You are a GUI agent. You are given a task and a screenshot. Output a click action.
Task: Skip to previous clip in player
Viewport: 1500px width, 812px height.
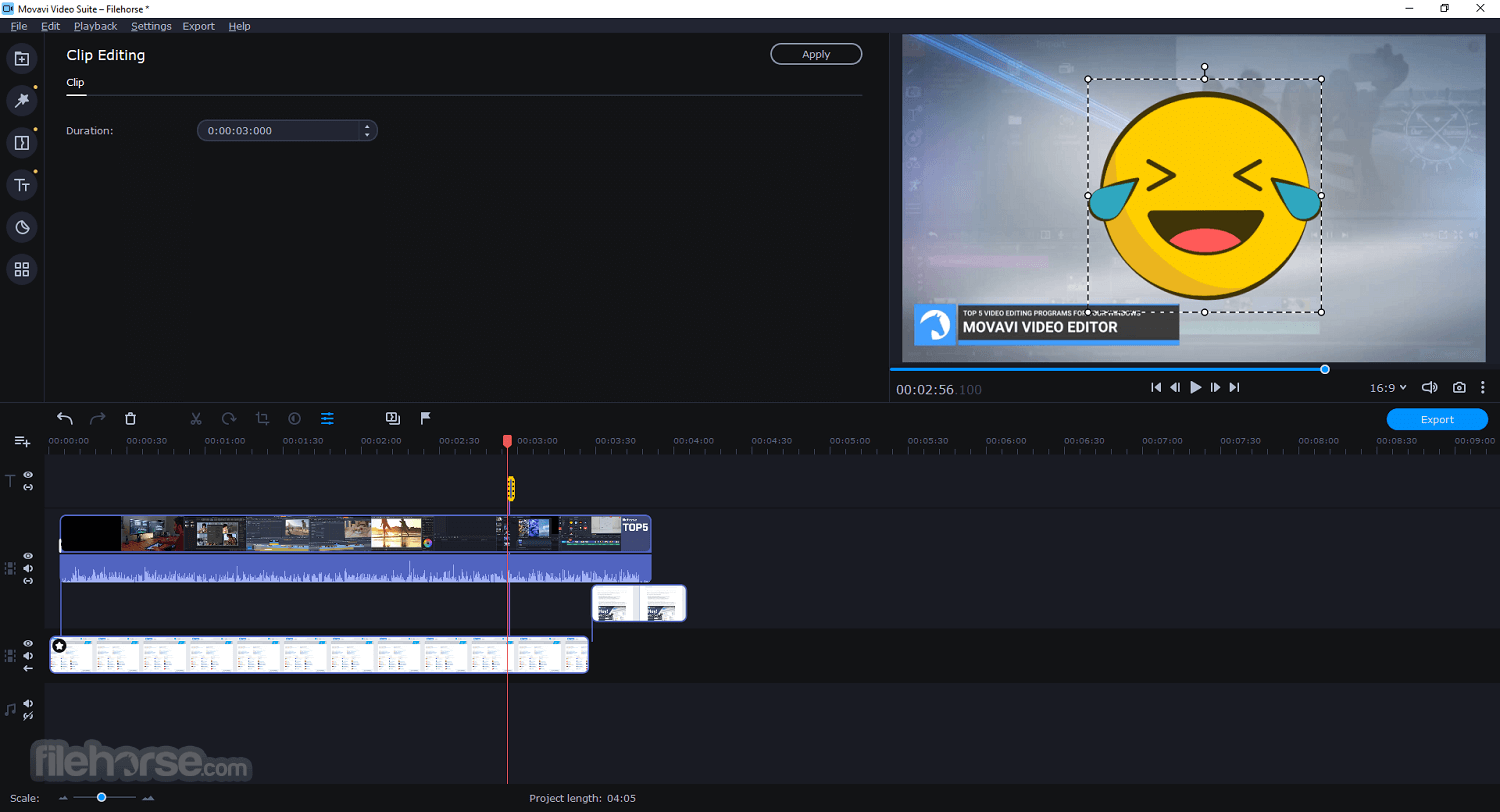click(x=1156, y=387)
